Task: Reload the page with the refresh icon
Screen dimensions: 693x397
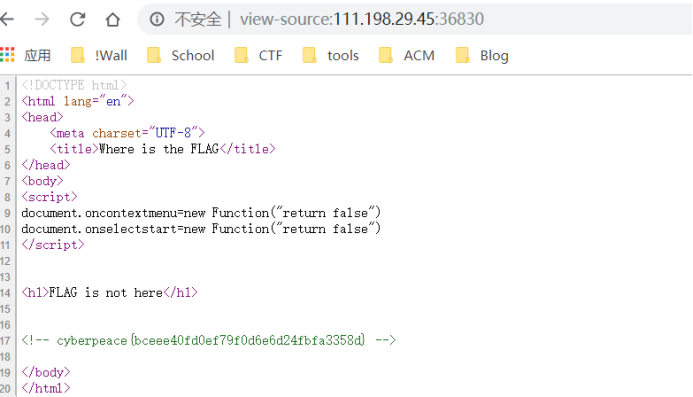Action: [x=78, y=19]
